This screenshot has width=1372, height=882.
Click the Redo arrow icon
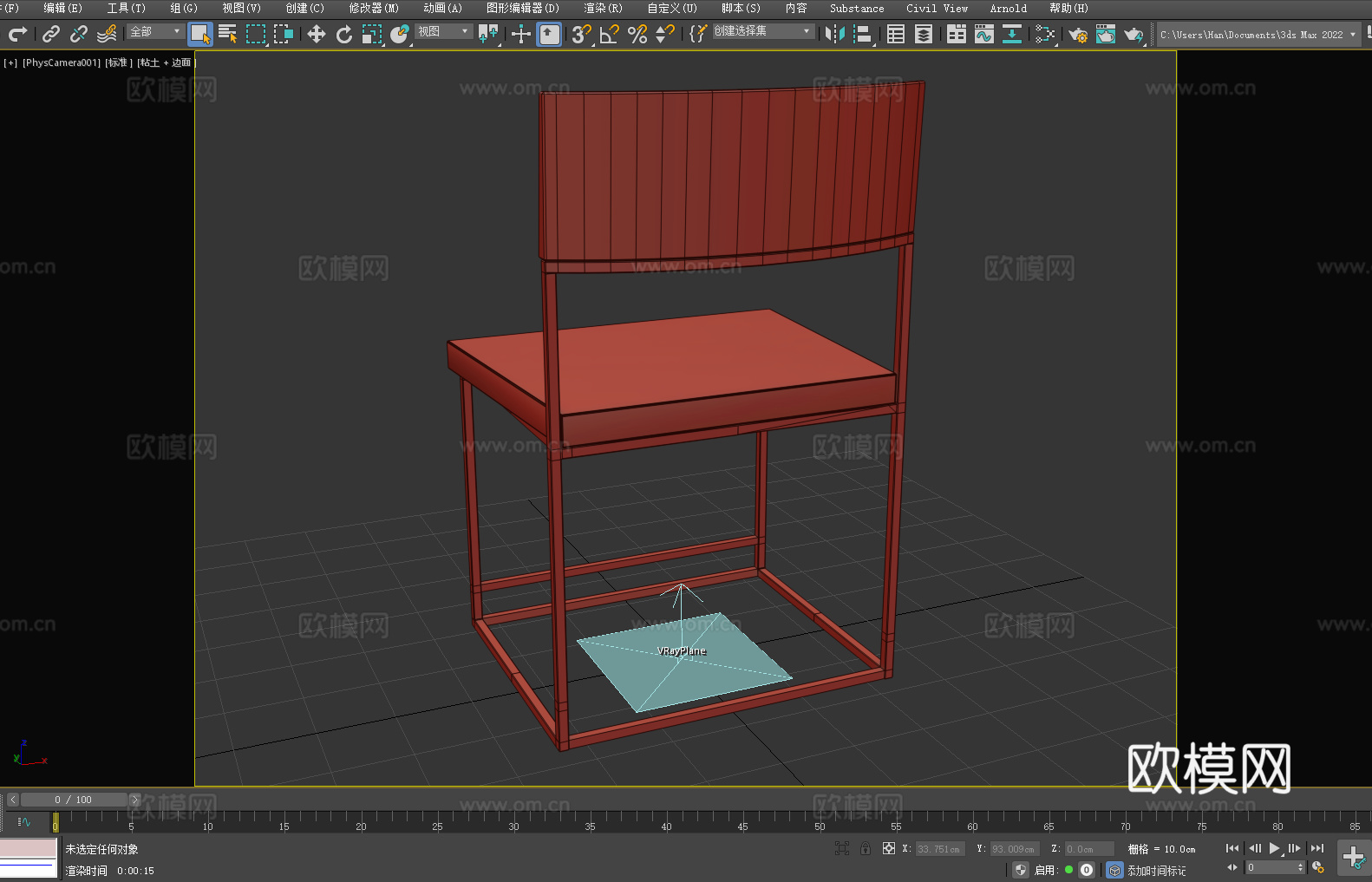(17, 35)
